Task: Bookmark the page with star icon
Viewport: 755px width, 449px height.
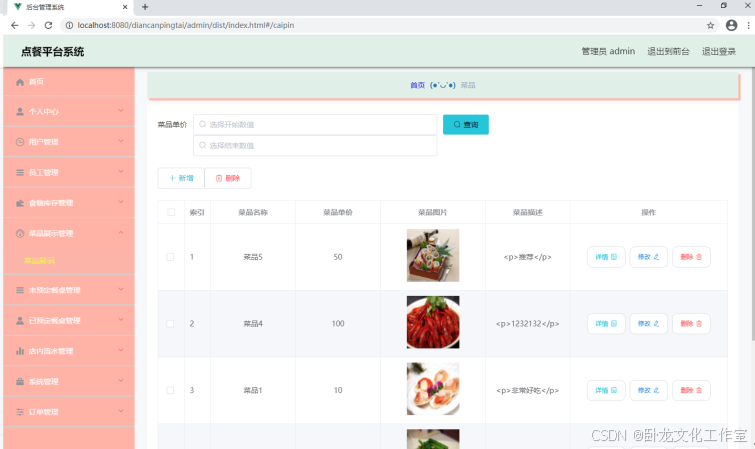Action: (710, 26)
